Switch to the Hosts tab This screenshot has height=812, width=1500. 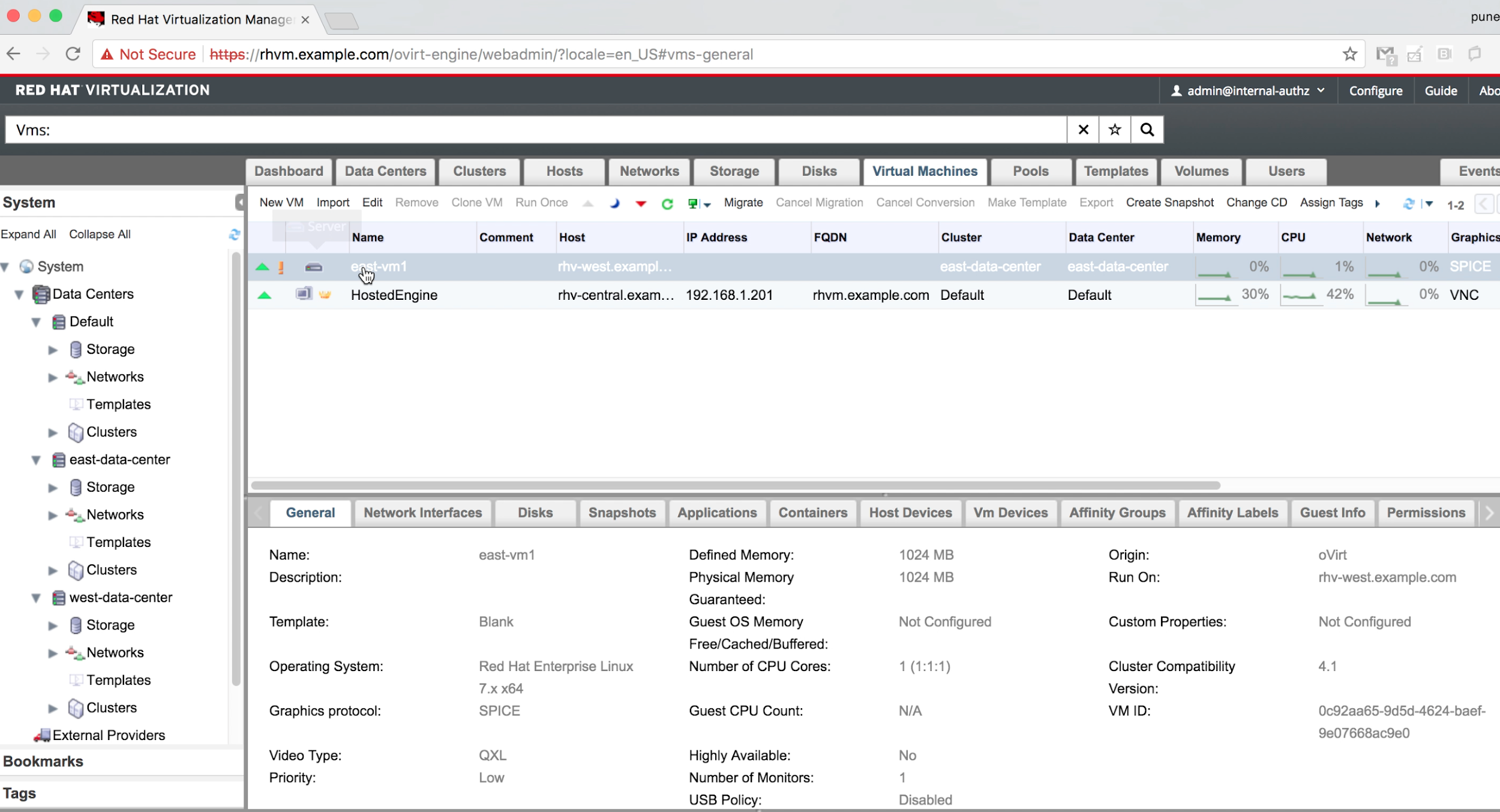[x=564, y=172]
